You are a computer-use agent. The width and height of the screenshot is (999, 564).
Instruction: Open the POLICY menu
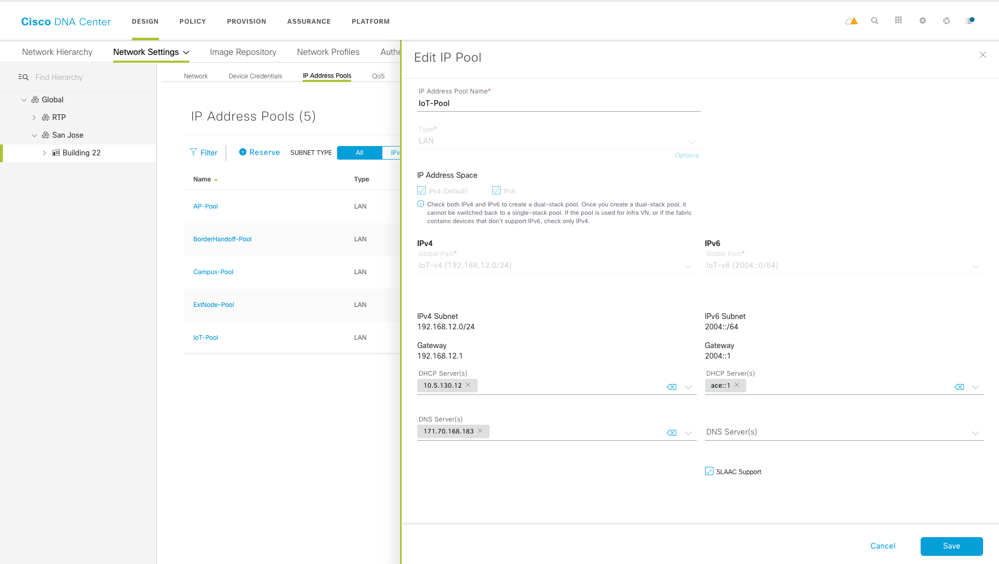192,21
